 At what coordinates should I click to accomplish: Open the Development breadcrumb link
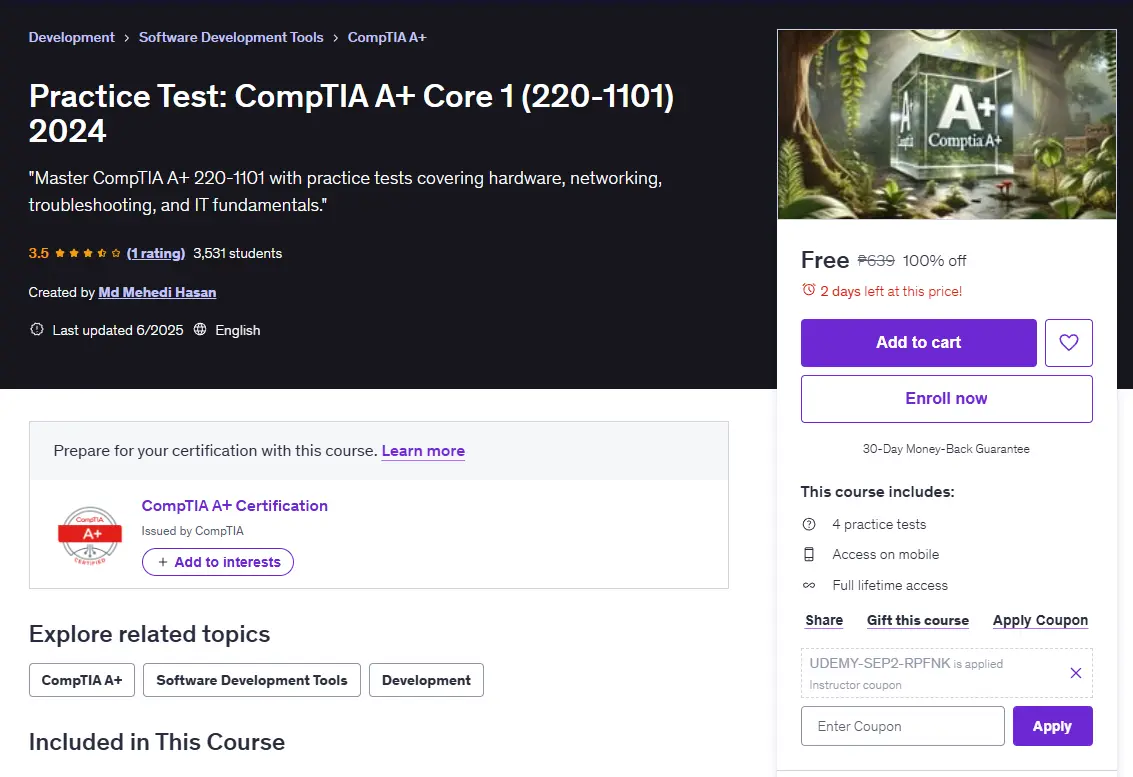(x=72, y=37)
